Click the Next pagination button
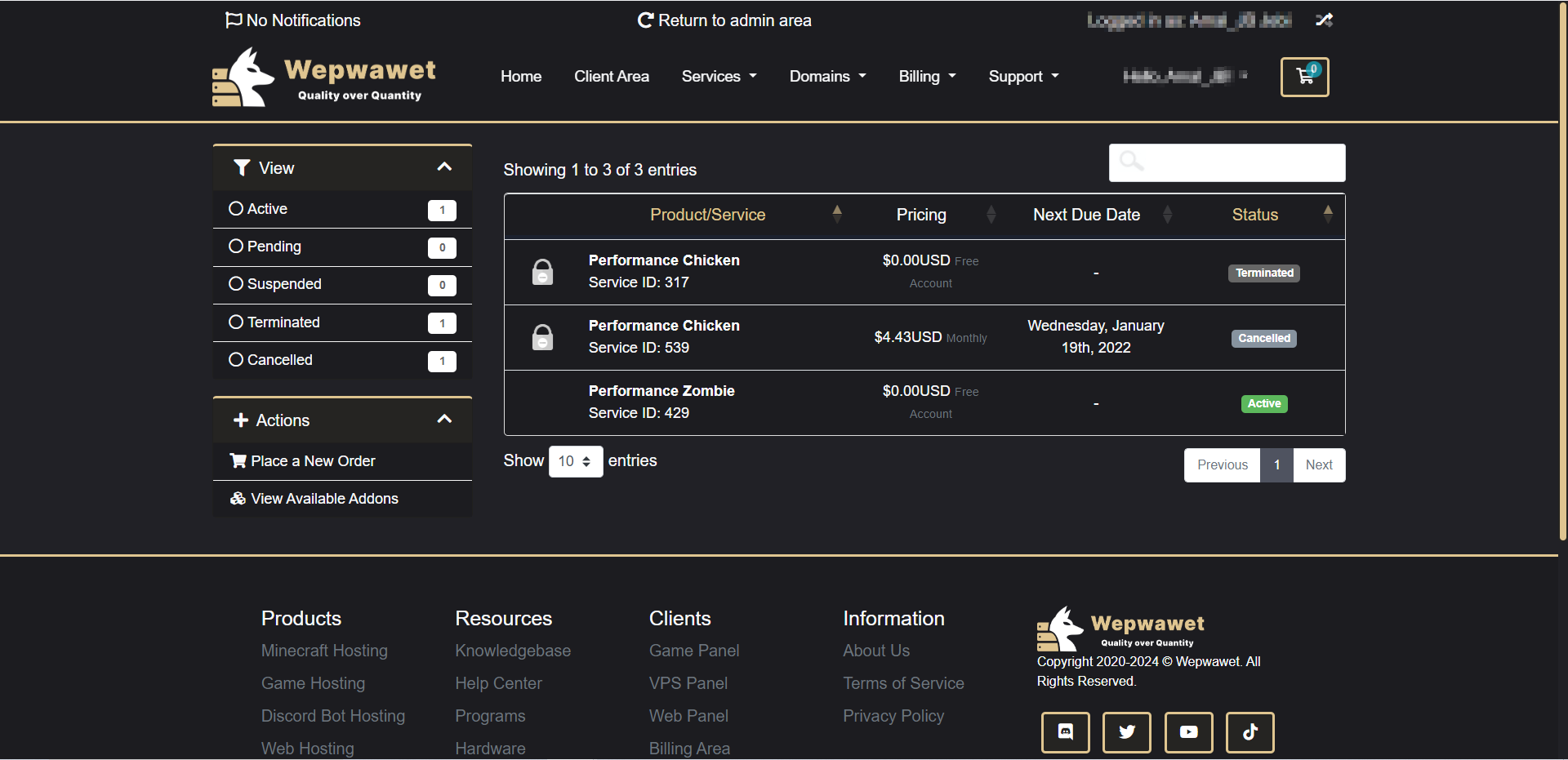The image size is (1568, 760). (x=1319, y=464)
